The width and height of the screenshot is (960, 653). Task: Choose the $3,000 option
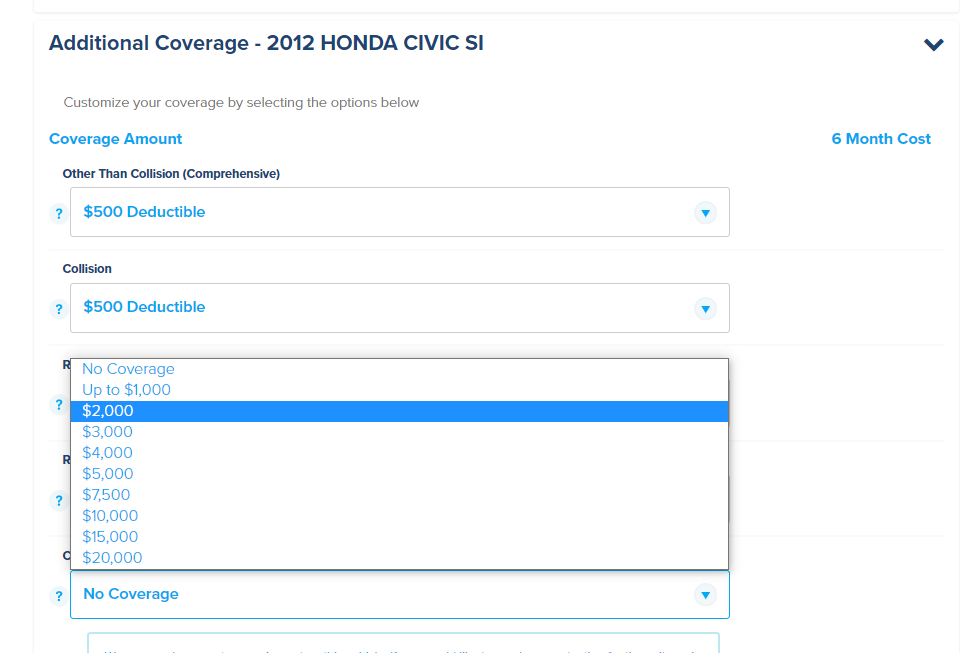coord(399,432)
